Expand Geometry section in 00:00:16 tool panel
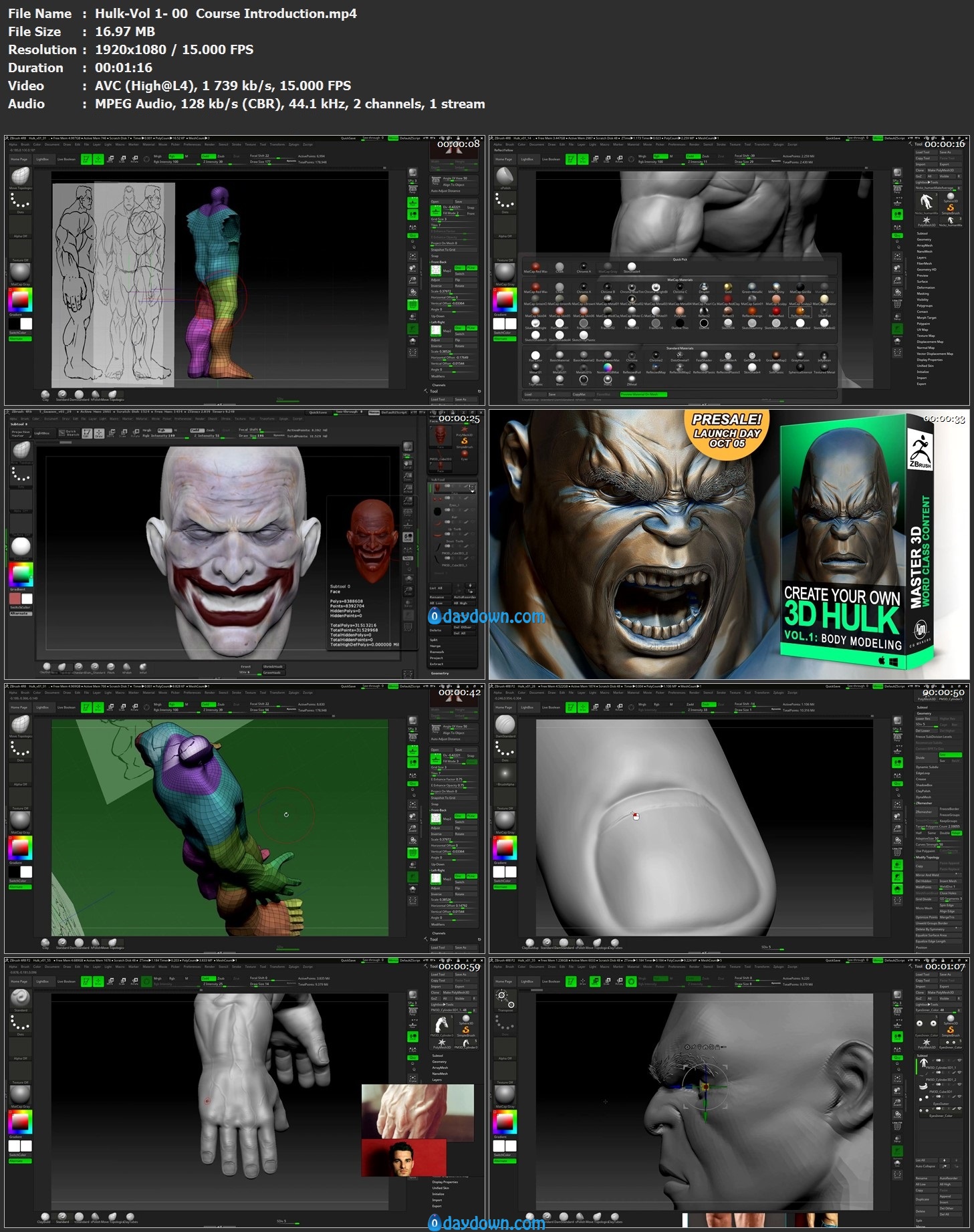 pos(924,239)
